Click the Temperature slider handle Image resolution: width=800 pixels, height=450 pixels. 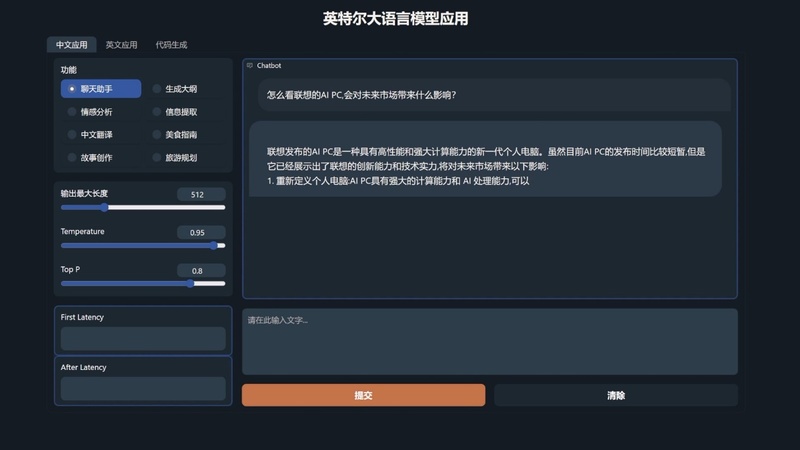[x=214, y=245]
